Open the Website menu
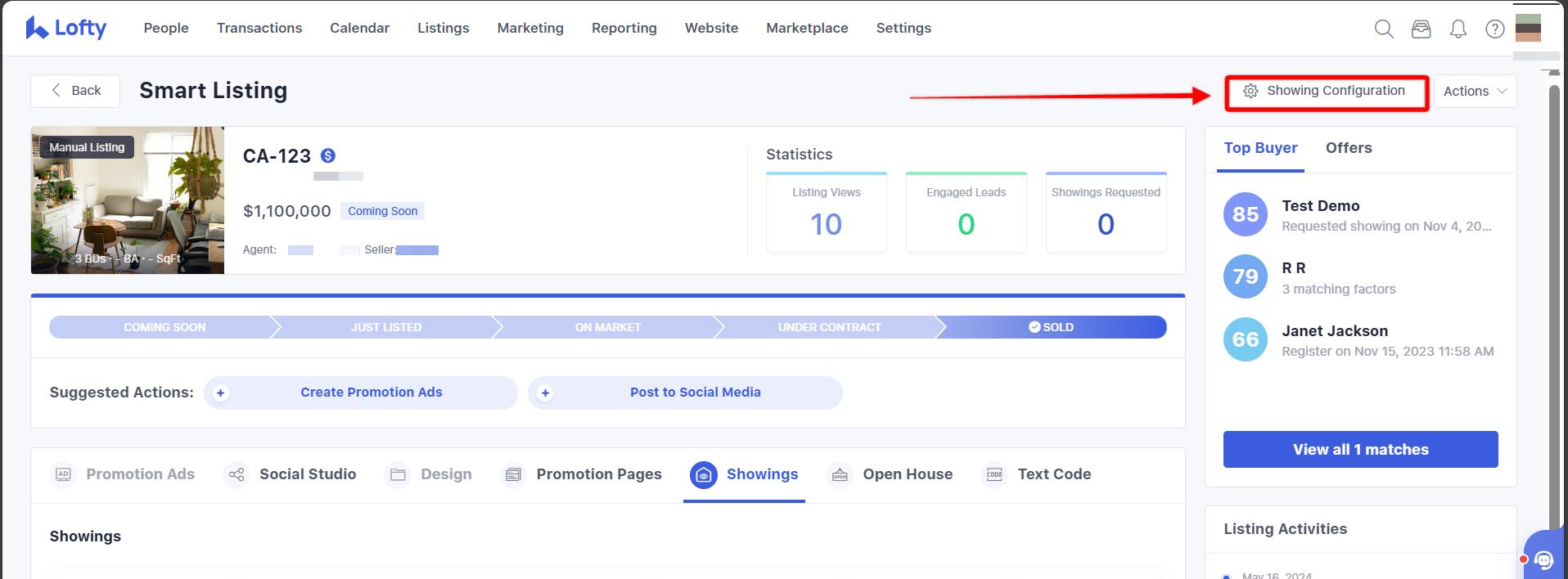This screenshot has height=579, width=1568. (x=711, y=28)
